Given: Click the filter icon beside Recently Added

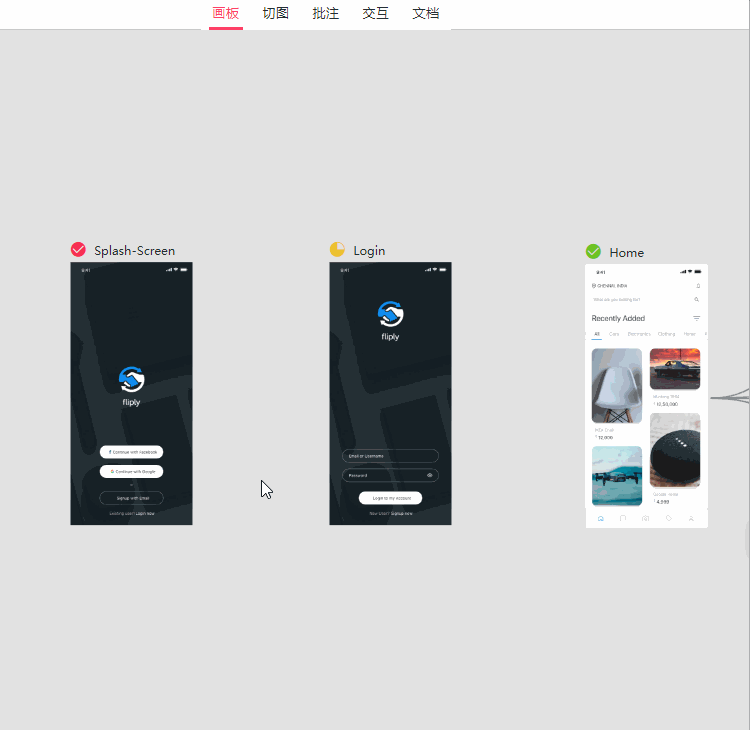Looking at the screenshot, I should coord(696,318).
